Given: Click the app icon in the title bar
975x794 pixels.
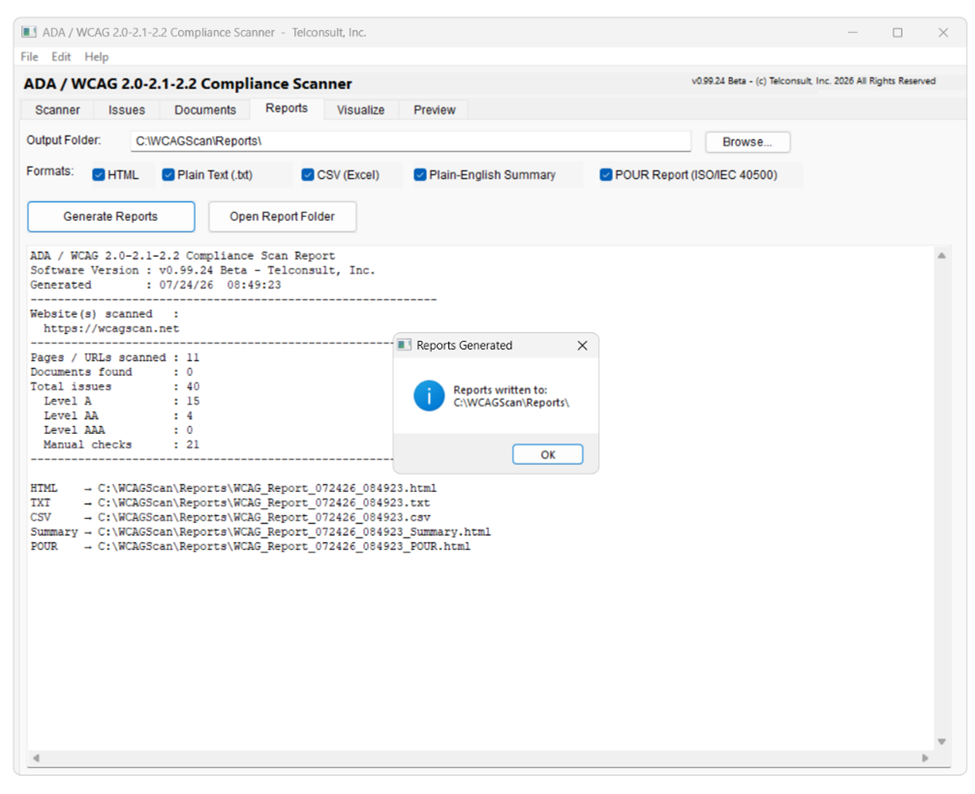Looking at the screenshot, I should point(29,32).
